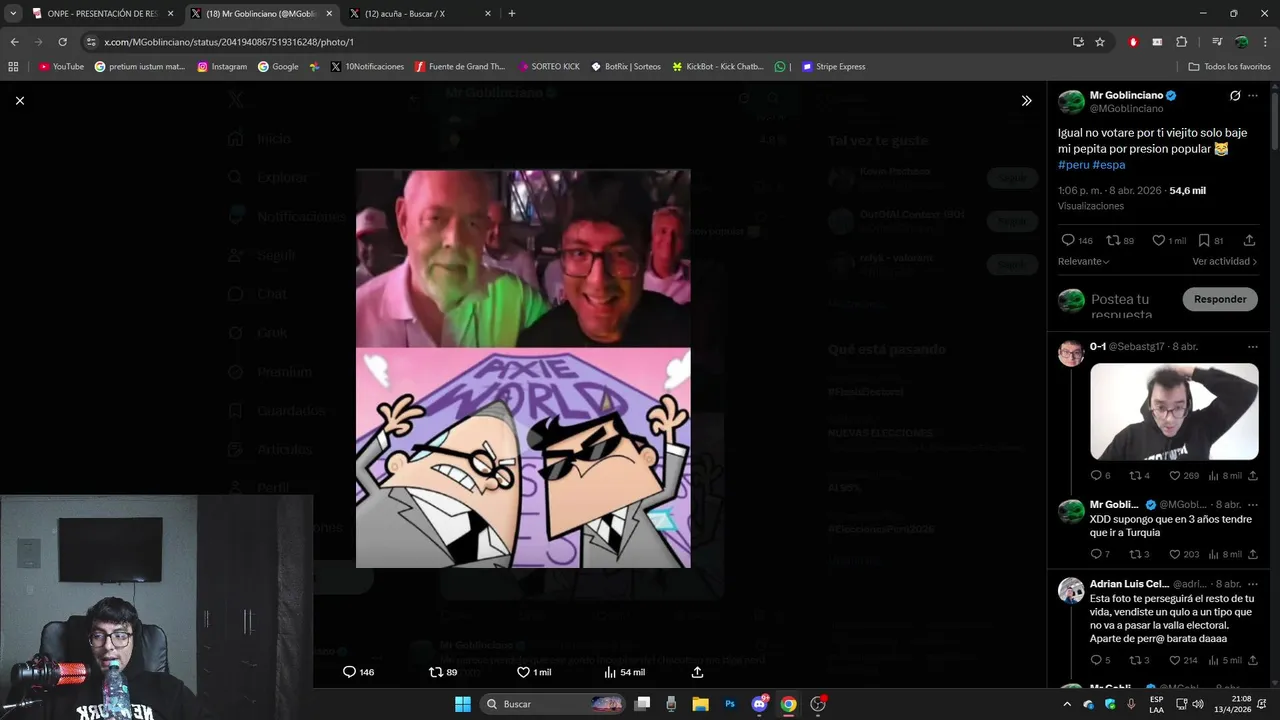Open Chrome three-dot menu

click(1266, 42)
